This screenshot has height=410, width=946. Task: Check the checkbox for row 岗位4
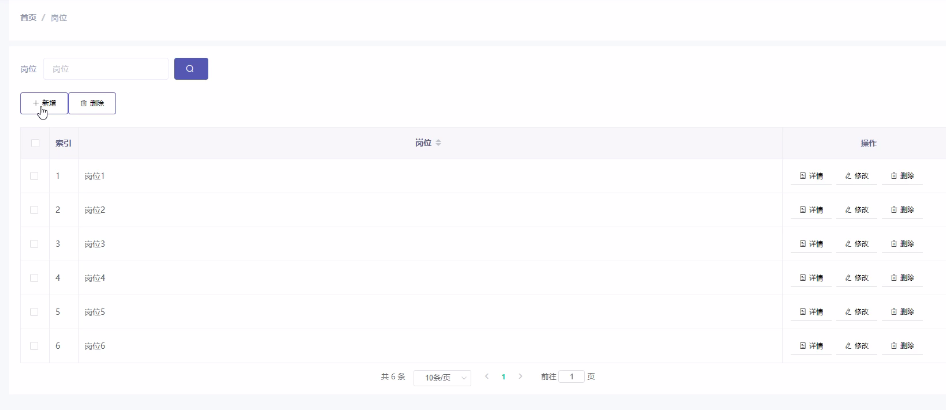coord(34,278)
